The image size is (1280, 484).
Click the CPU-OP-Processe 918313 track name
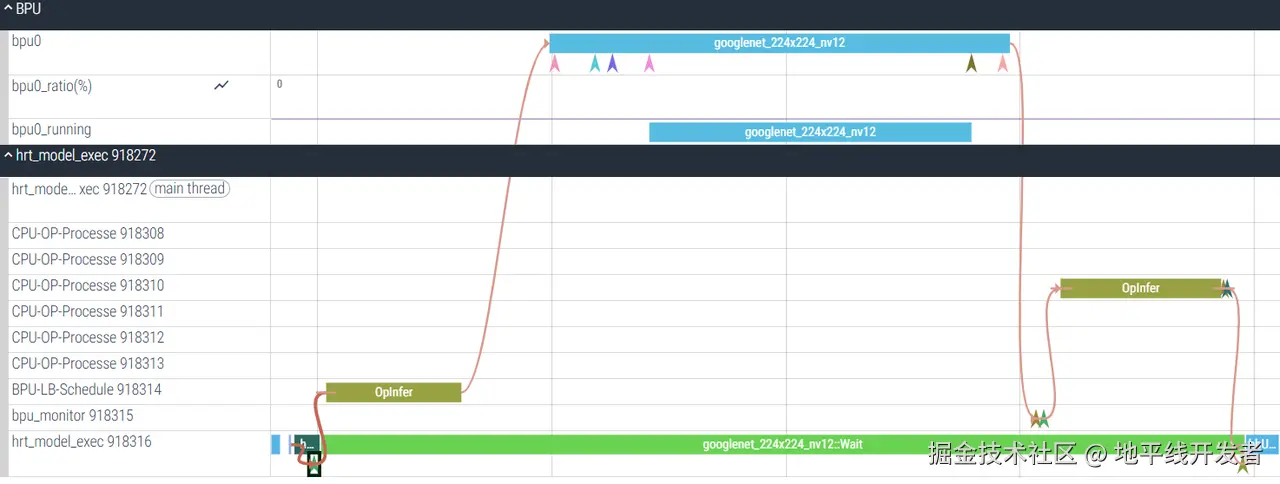[x=88, y=363]
